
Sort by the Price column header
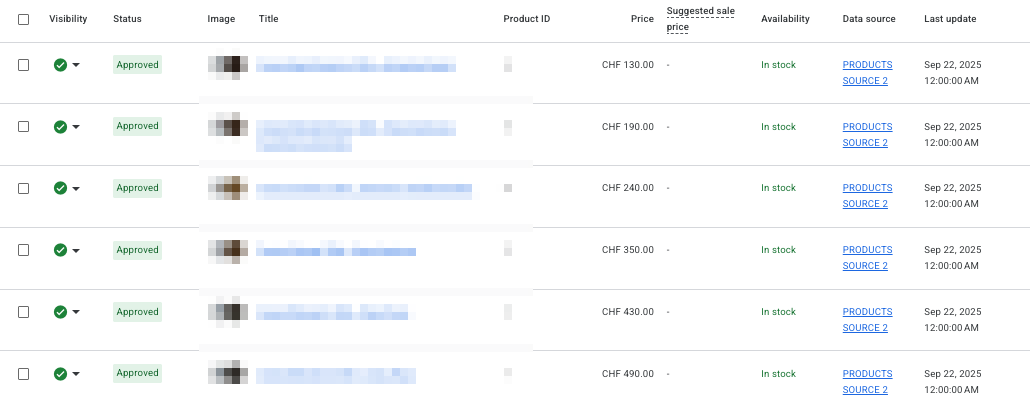[640, 19]
